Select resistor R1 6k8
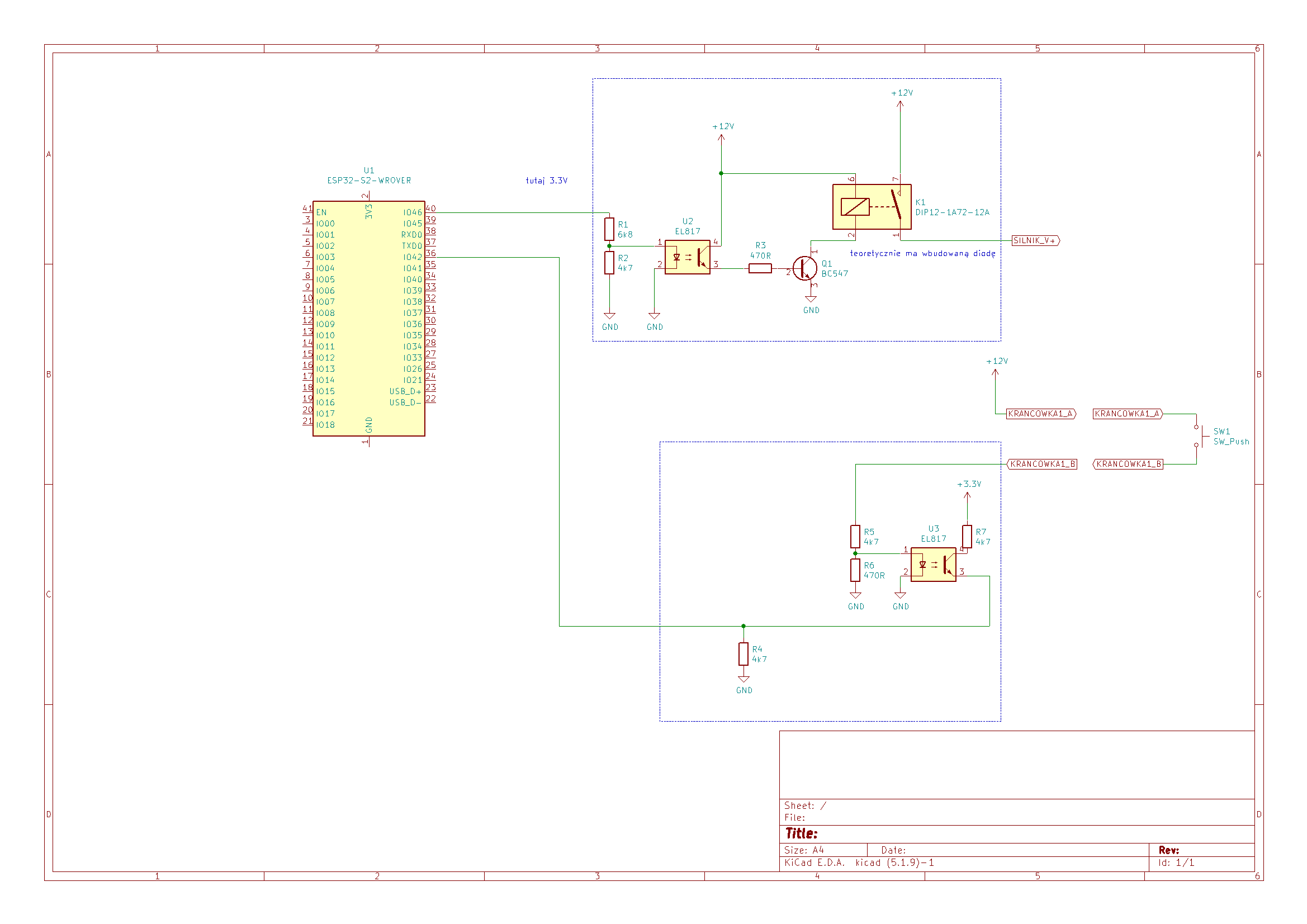1307x924 pixels. [609, 229]
